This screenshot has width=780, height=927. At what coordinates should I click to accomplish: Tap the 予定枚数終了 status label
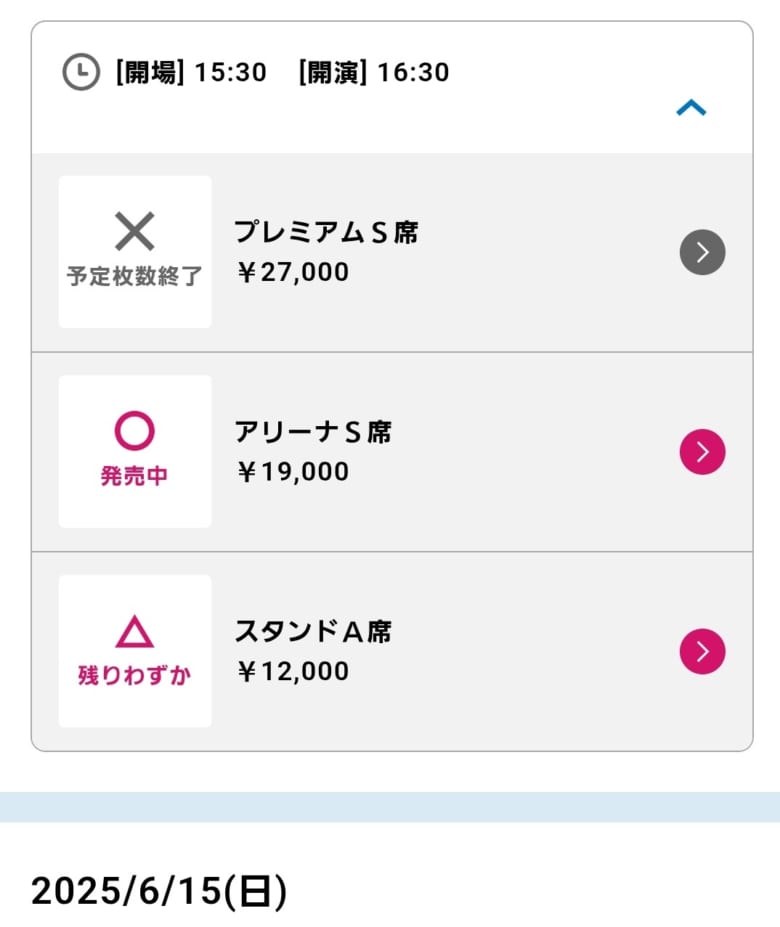[134, 277]
